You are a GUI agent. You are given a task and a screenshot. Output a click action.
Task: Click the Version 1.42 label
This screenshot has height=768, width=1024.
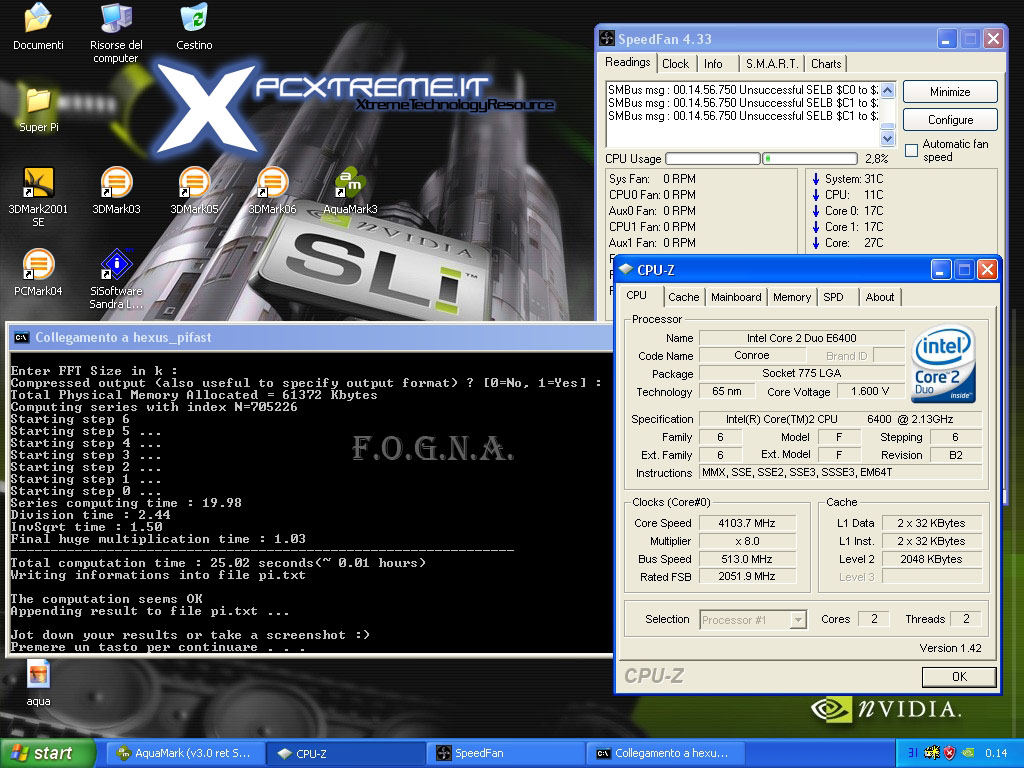(950, 648)
